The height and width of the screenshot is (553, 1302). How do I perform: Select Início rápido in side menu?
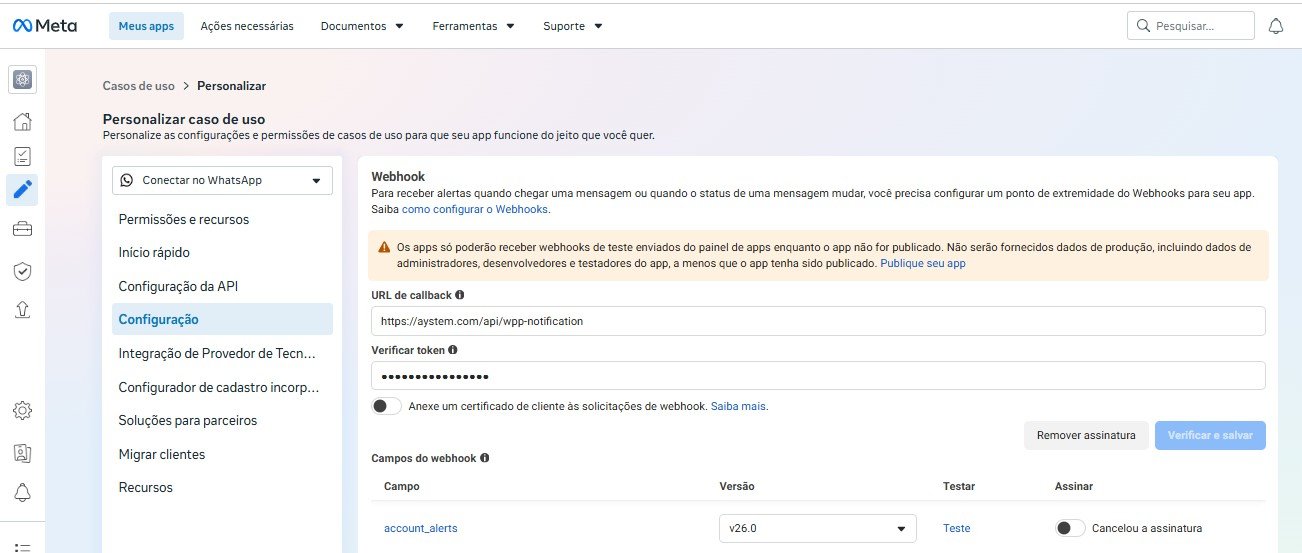(222, 253)
